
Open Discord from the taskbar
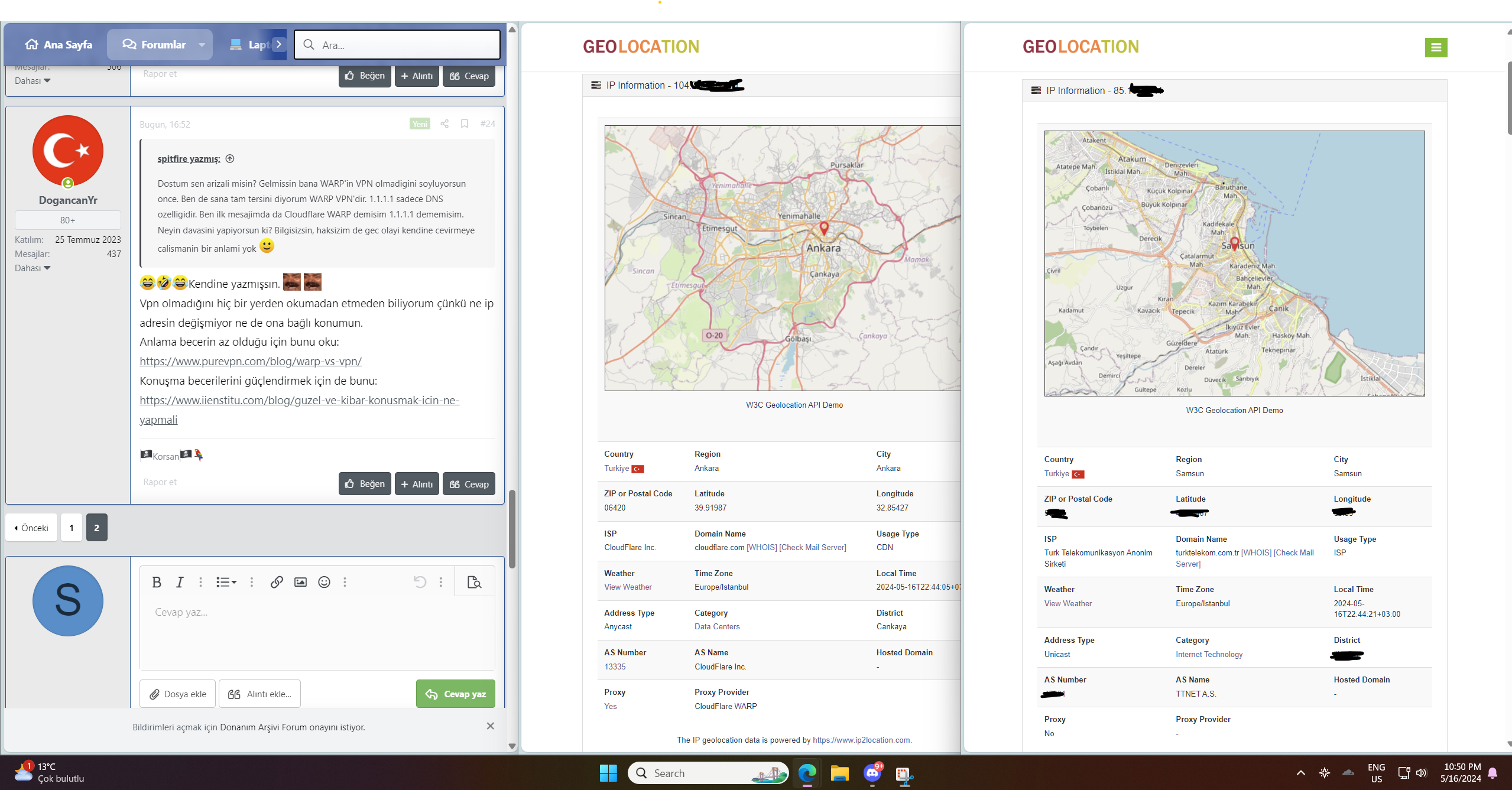pyautogui.click(x=872, y=773)
